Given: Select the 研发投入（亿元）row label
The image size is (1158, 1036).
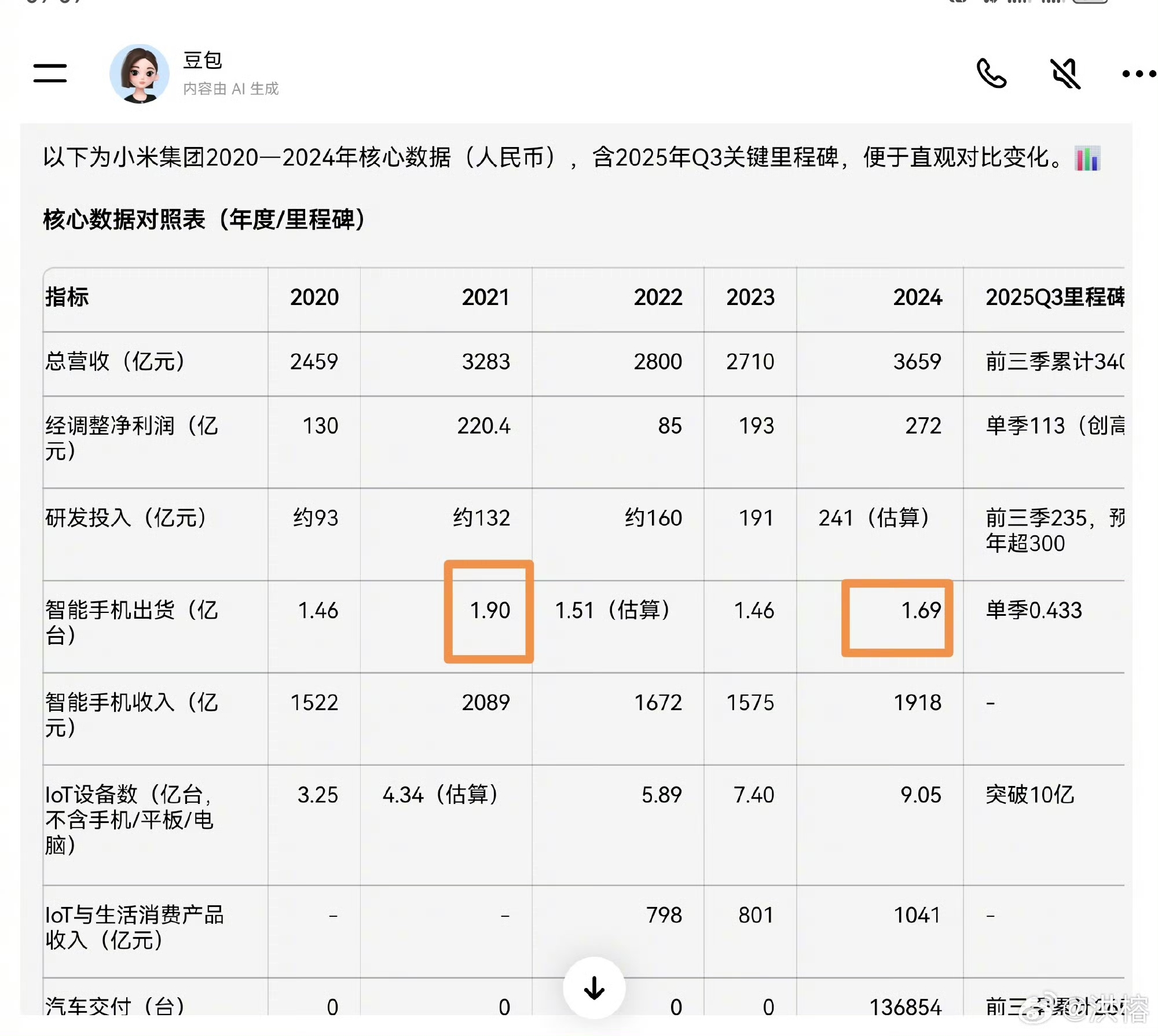Looking at the screenshot, I should pos(126,518).
